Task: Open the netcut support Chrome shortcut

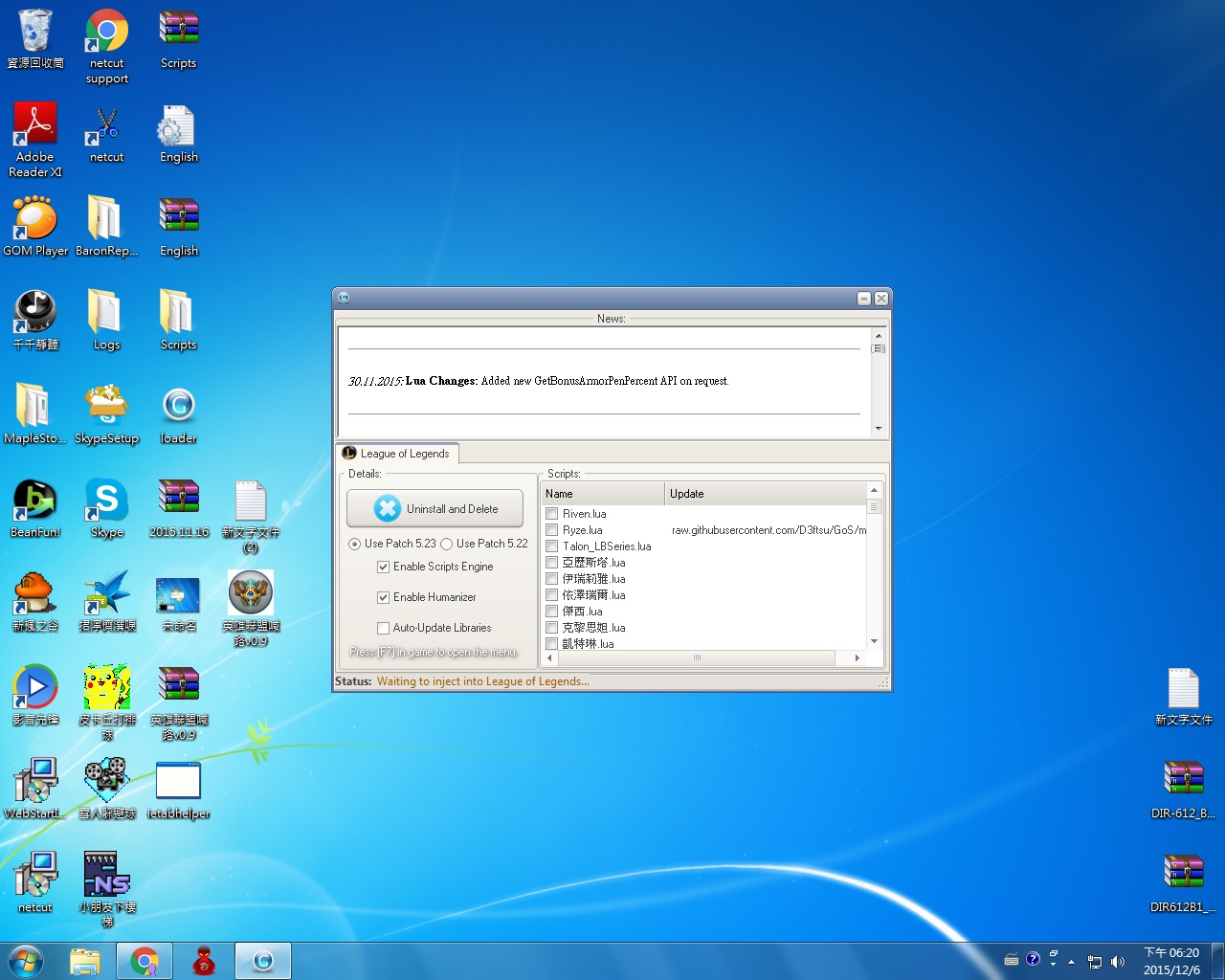Action: [107, 47]
